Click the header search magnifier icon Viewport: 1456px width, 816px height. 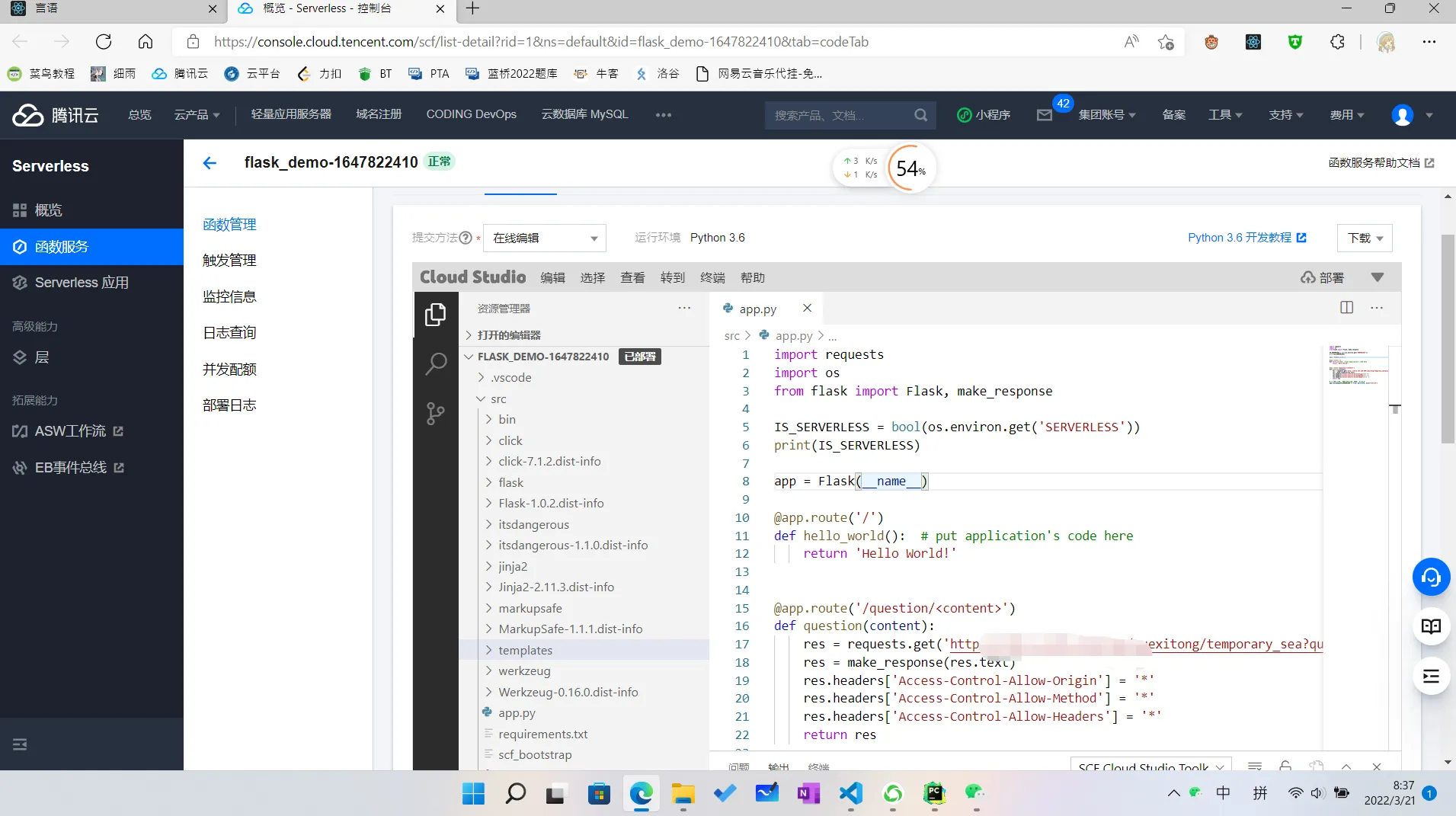click(x=920, y=115)
